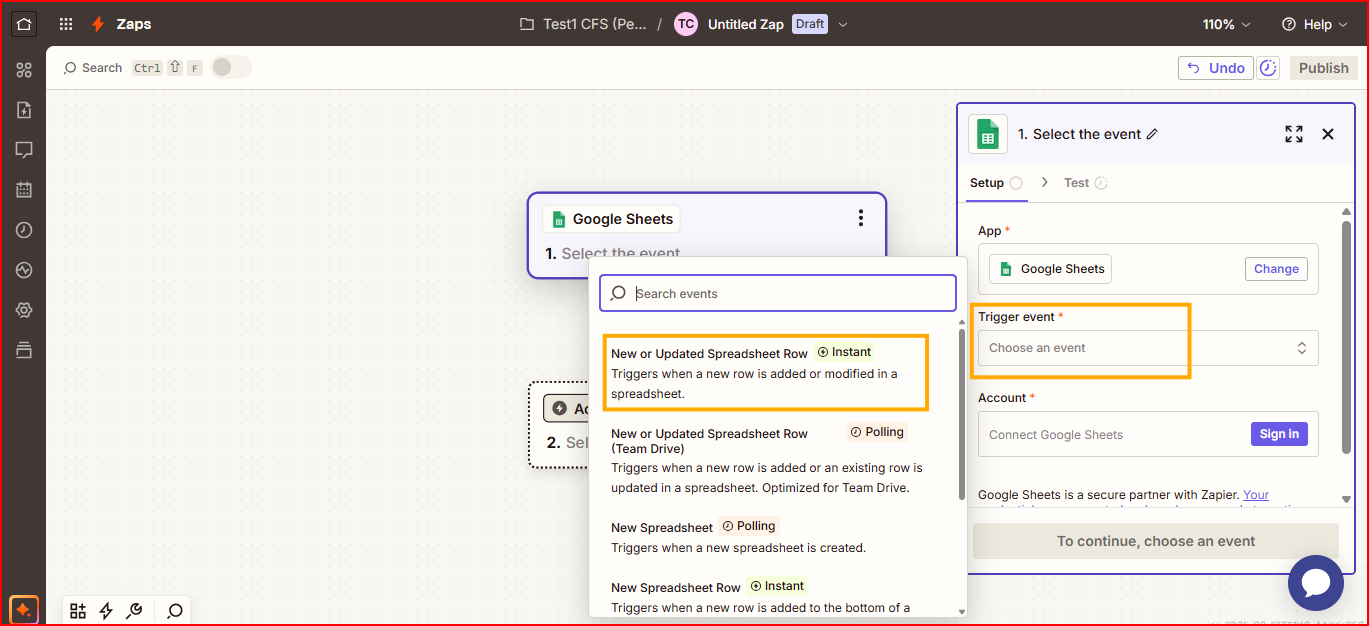
Task: Open the 110% zoom dropdown
Action: tap(1227, 24)
